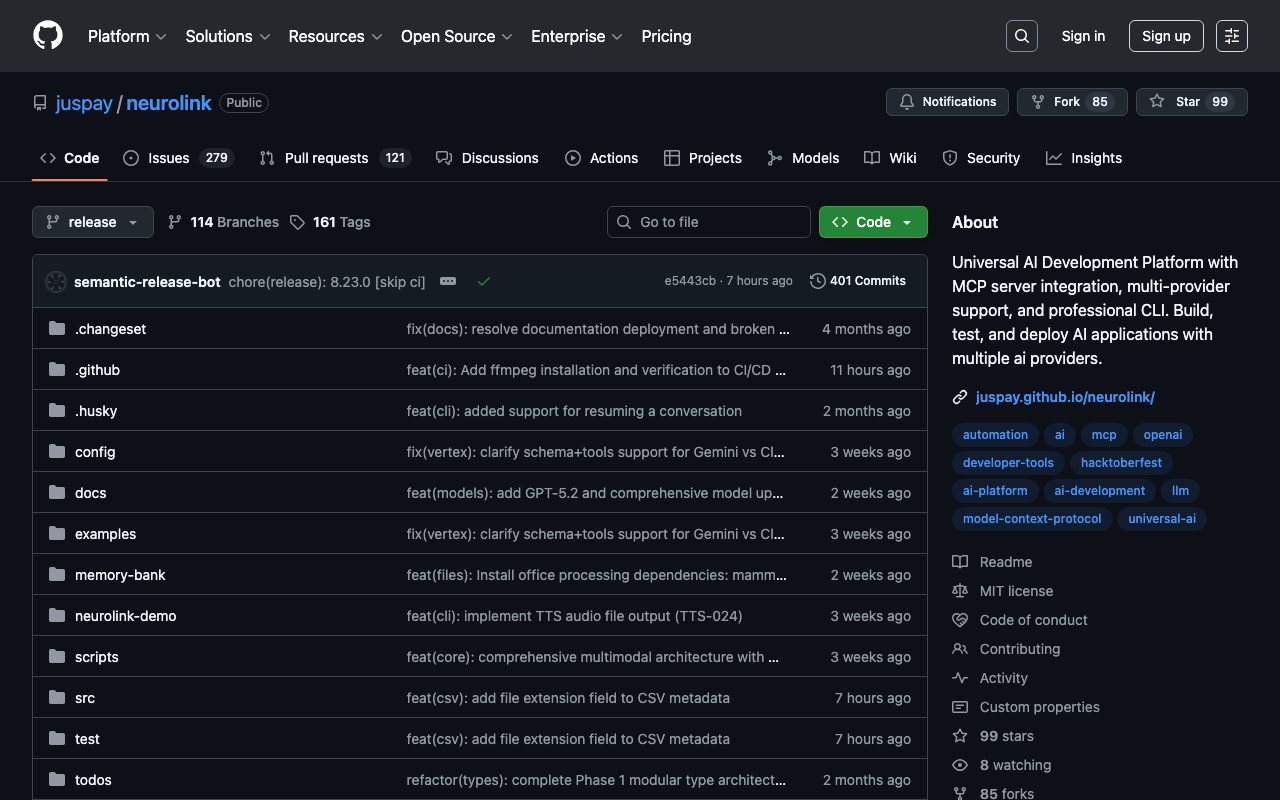This screenshot has height=800, width=1280.
Task: Open the Pull requests tab
Action: coord(326,158)
